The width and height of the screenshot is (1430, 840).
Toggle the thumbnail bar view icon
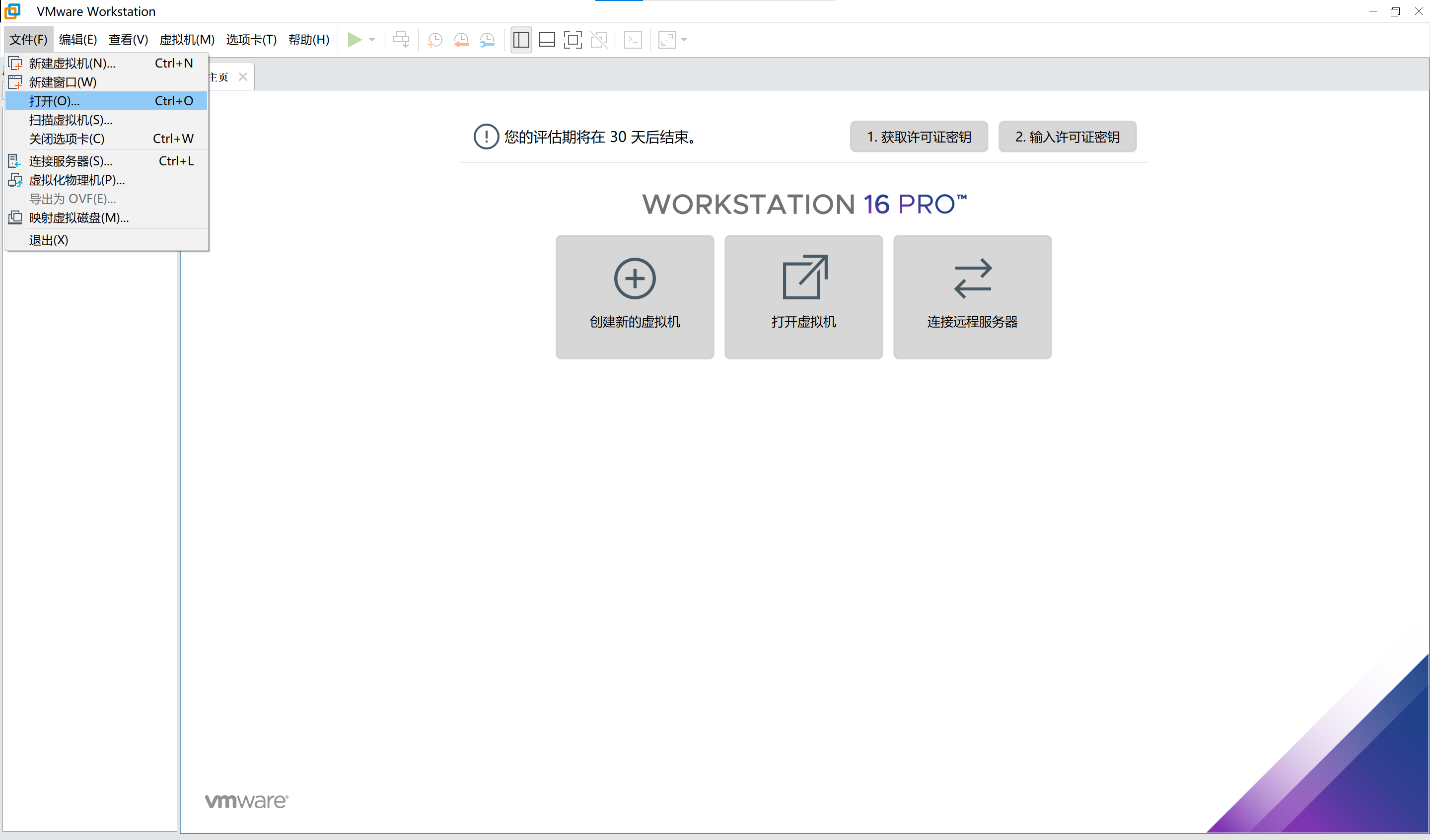[547, 40]
